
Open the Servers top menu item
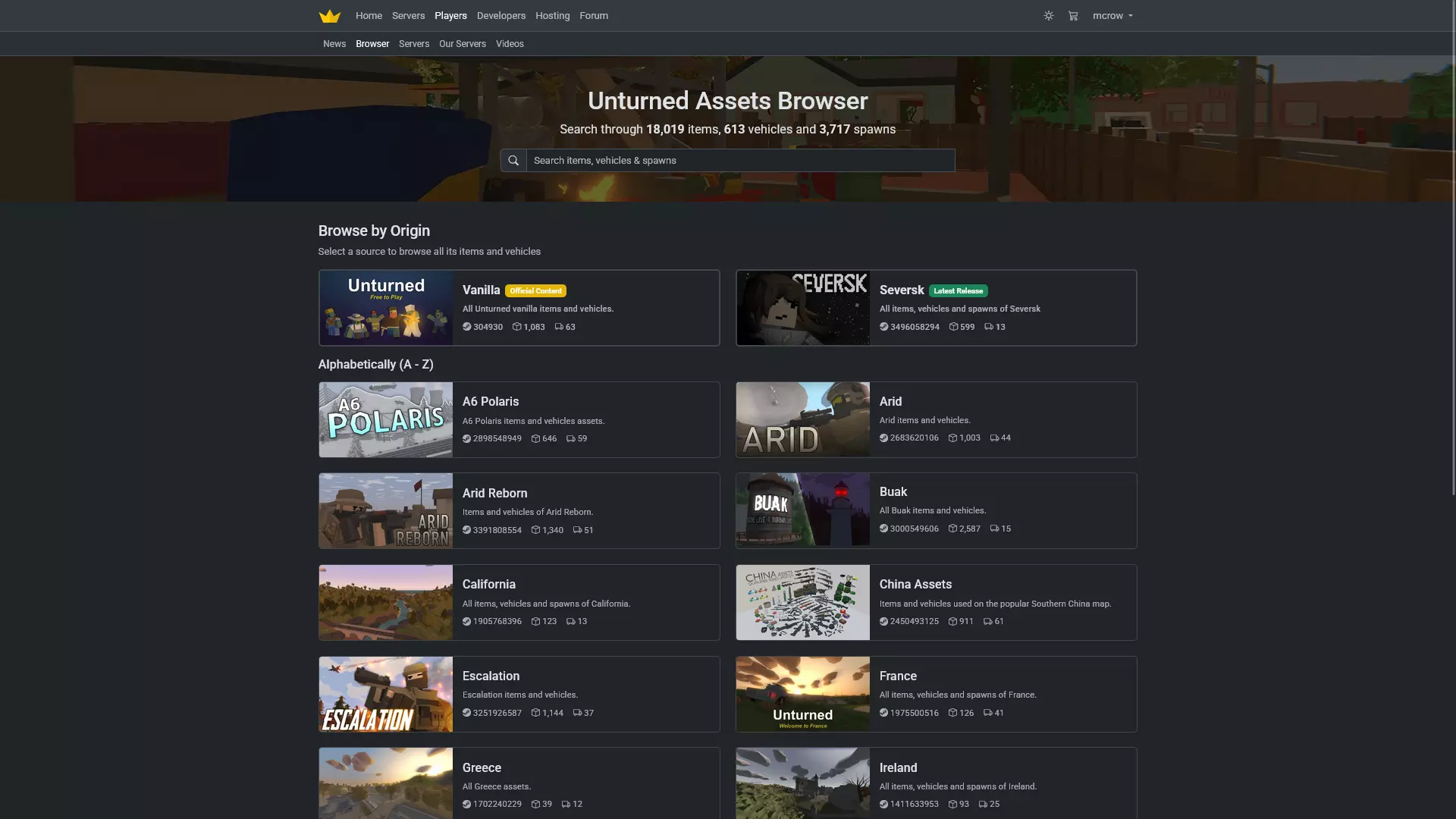point(408,16)
